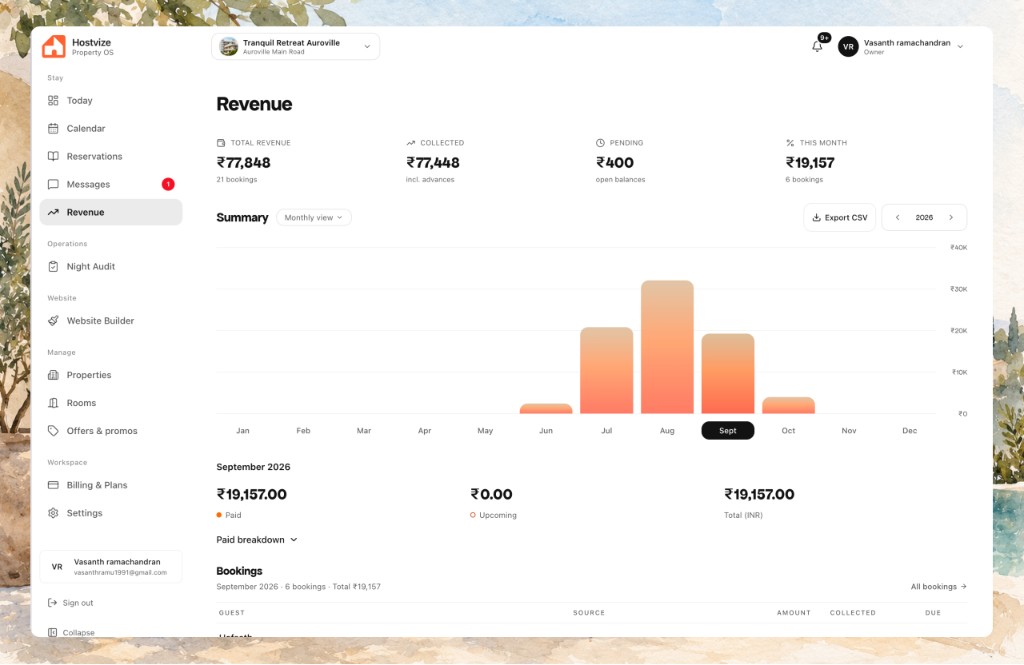This screenshot has width=1024, height=665.
Task: Click the Website Builder rocket icon
Action: [53, 321]
